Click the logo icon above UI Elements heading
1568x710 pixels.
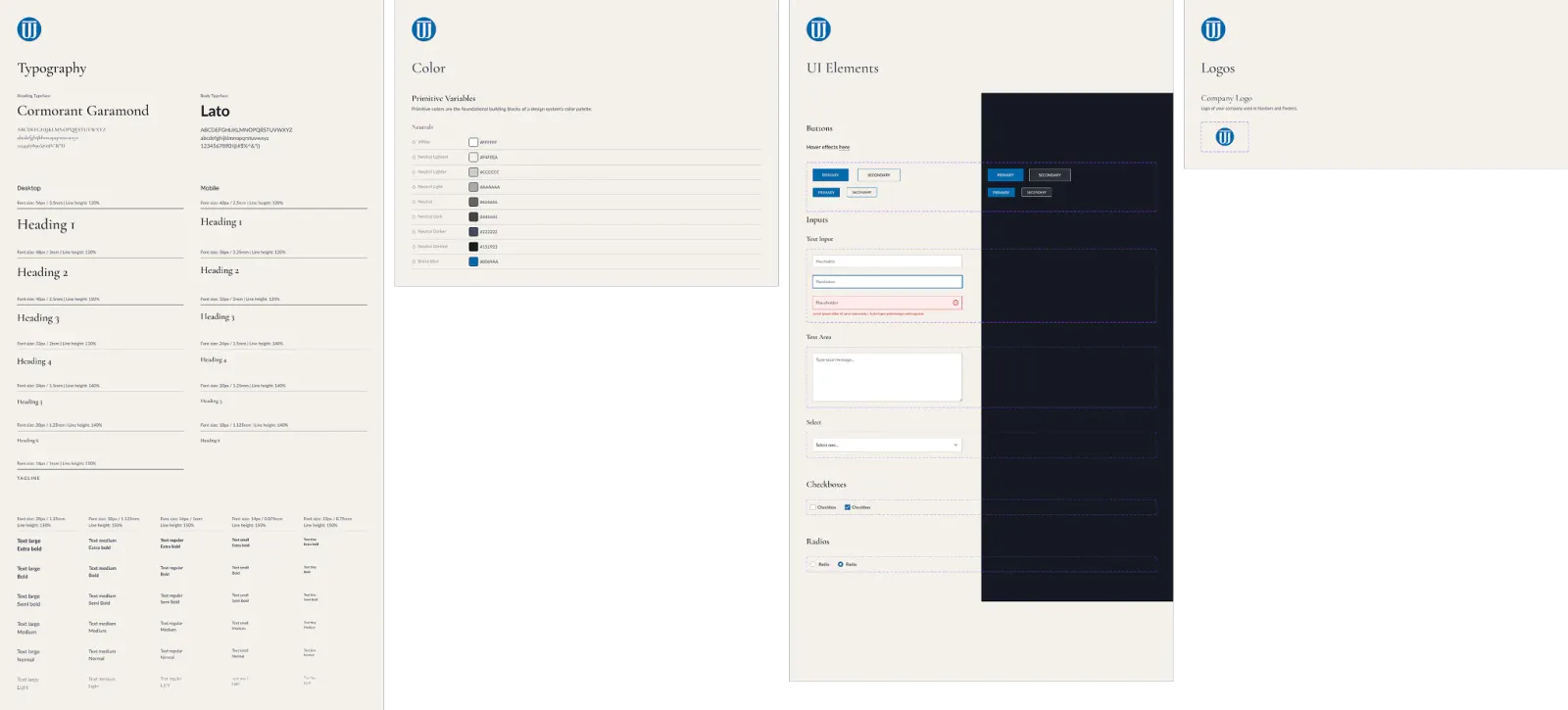tap(819, 29)
